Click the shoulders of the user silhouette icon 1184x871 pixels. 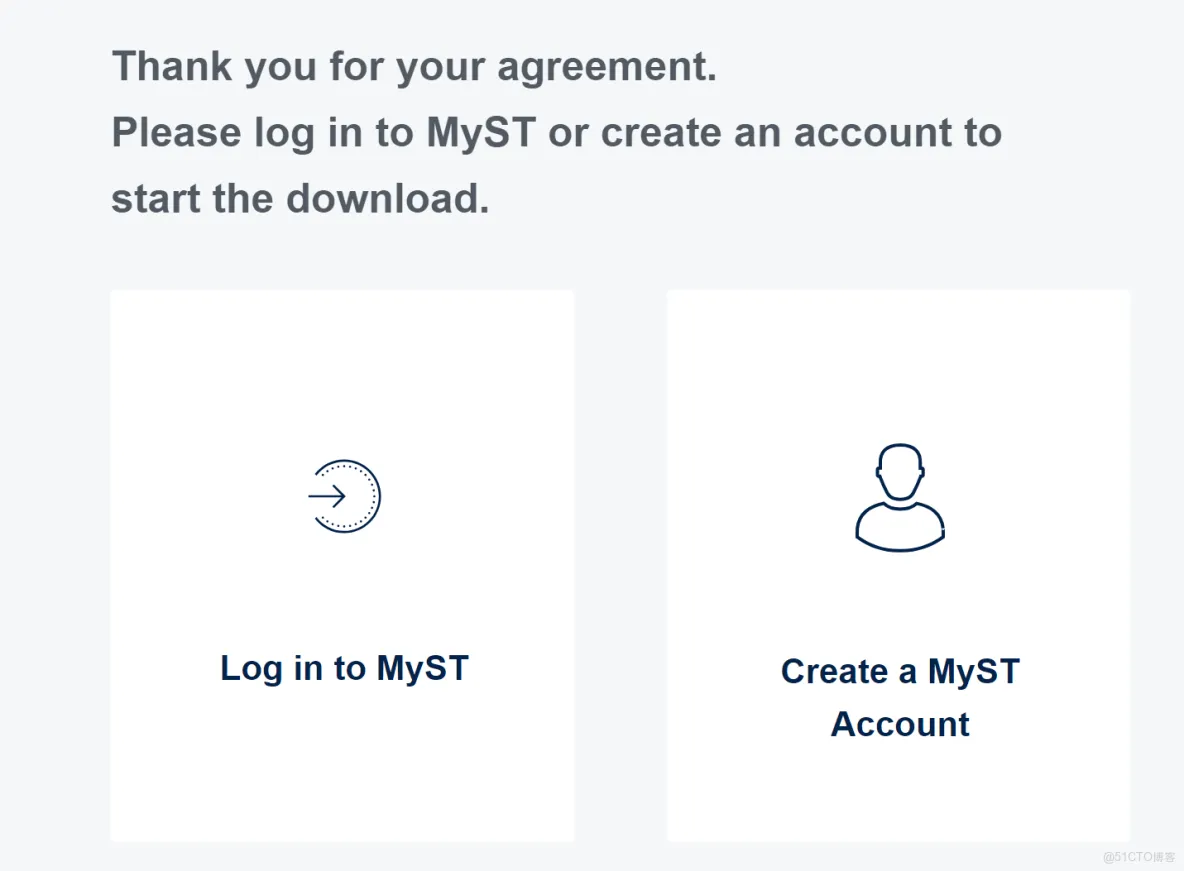900,527
